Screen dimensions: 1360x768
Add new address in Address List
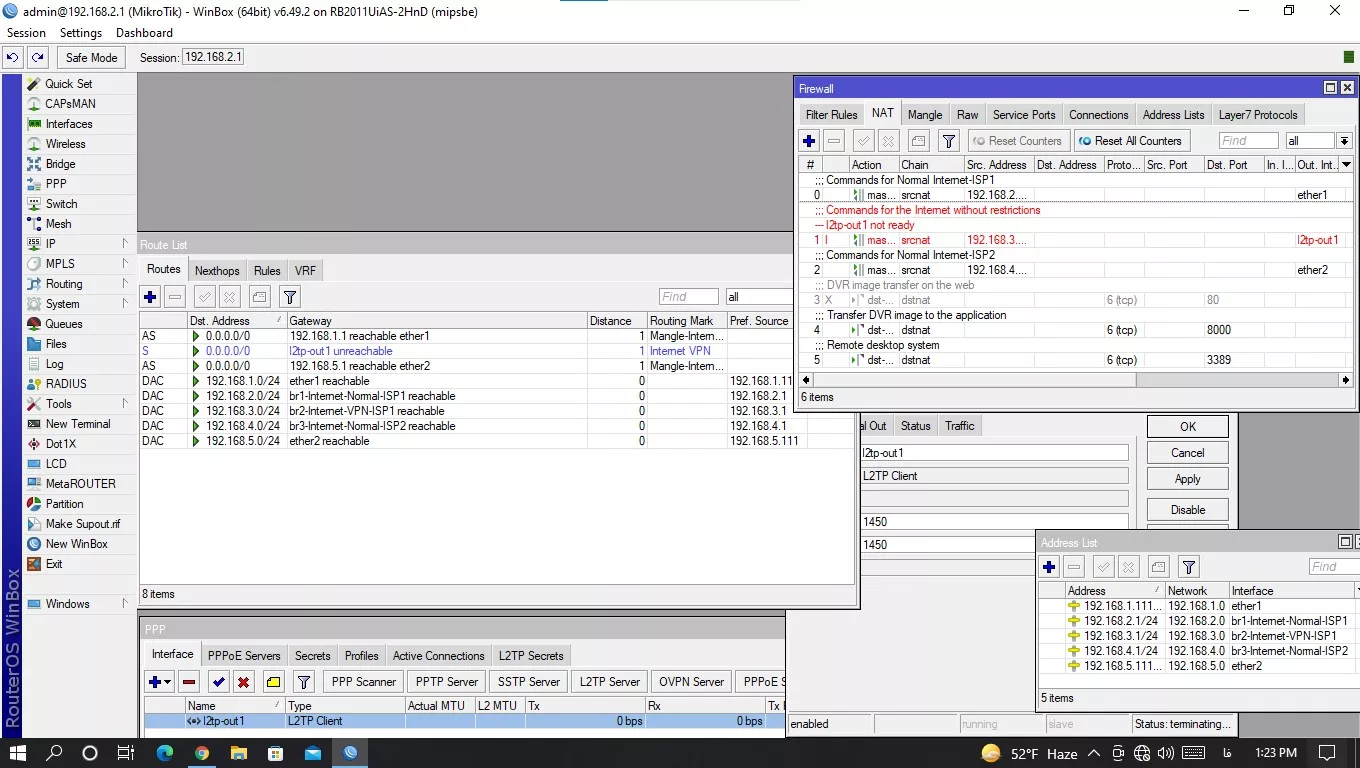coord(1049,568)
